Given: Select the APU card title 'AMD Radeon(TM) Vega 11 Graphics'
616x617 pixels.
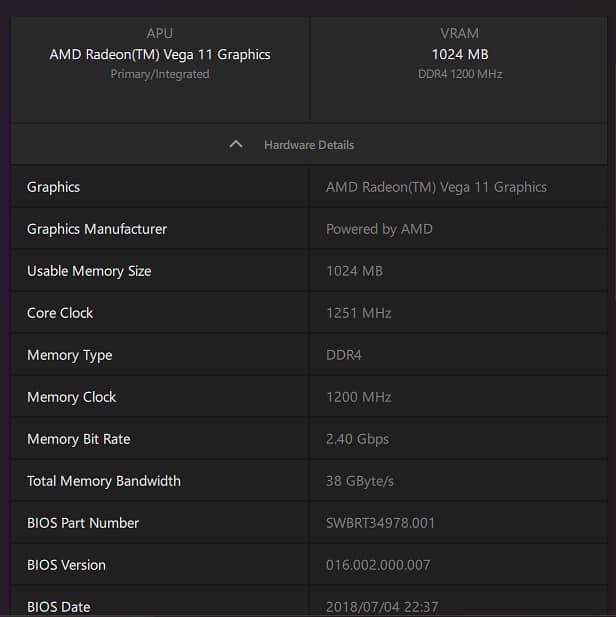Looking at the screenshot, I should (x=160, y=54).
